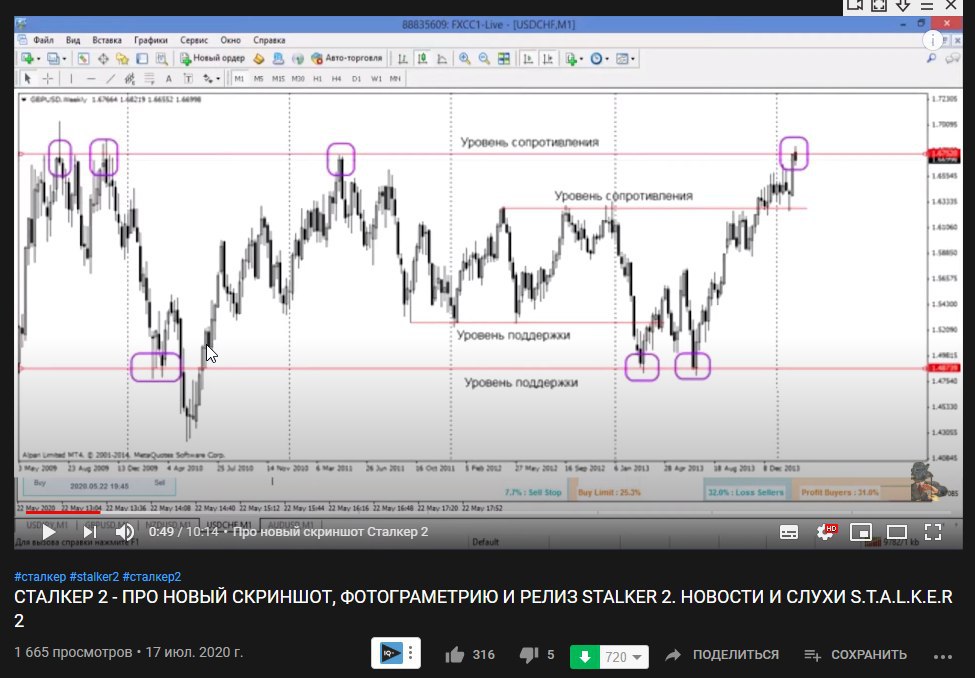Zoom out on the chart
This screenshot has height=678, width=975.
pyautogui.click(x=484, y=58)
